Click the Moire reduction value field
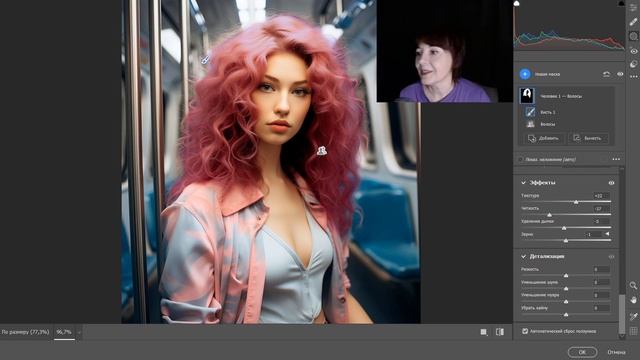 [x=601, y=295]
